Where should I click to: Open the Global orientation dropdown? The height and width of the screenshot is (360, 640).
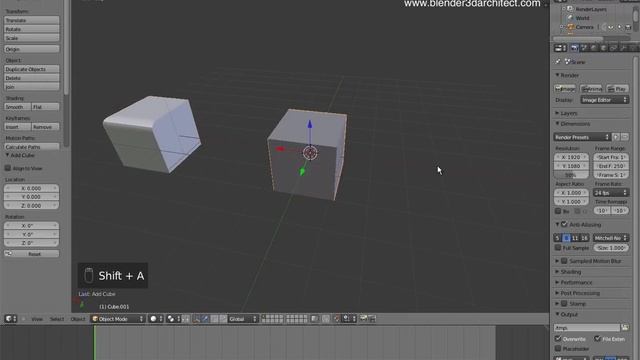point(243,319)
